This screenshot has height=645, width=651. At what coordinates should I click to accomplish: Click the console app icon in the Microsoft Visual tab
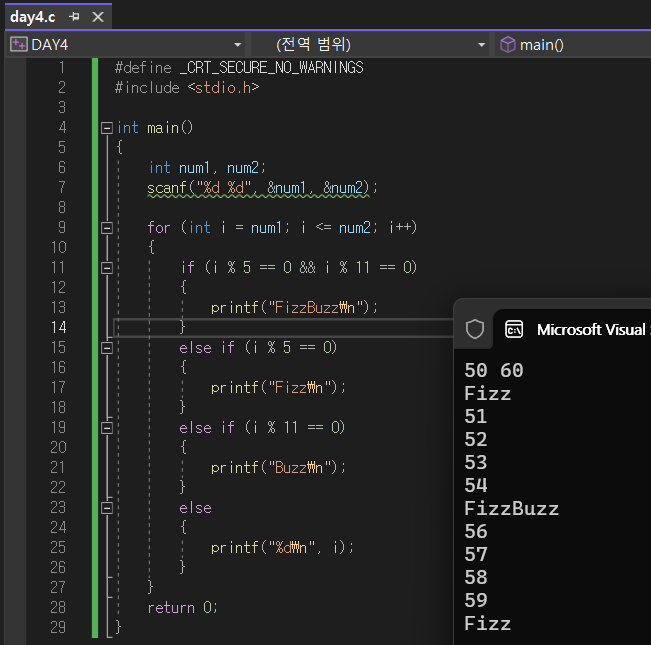[514, 330]
